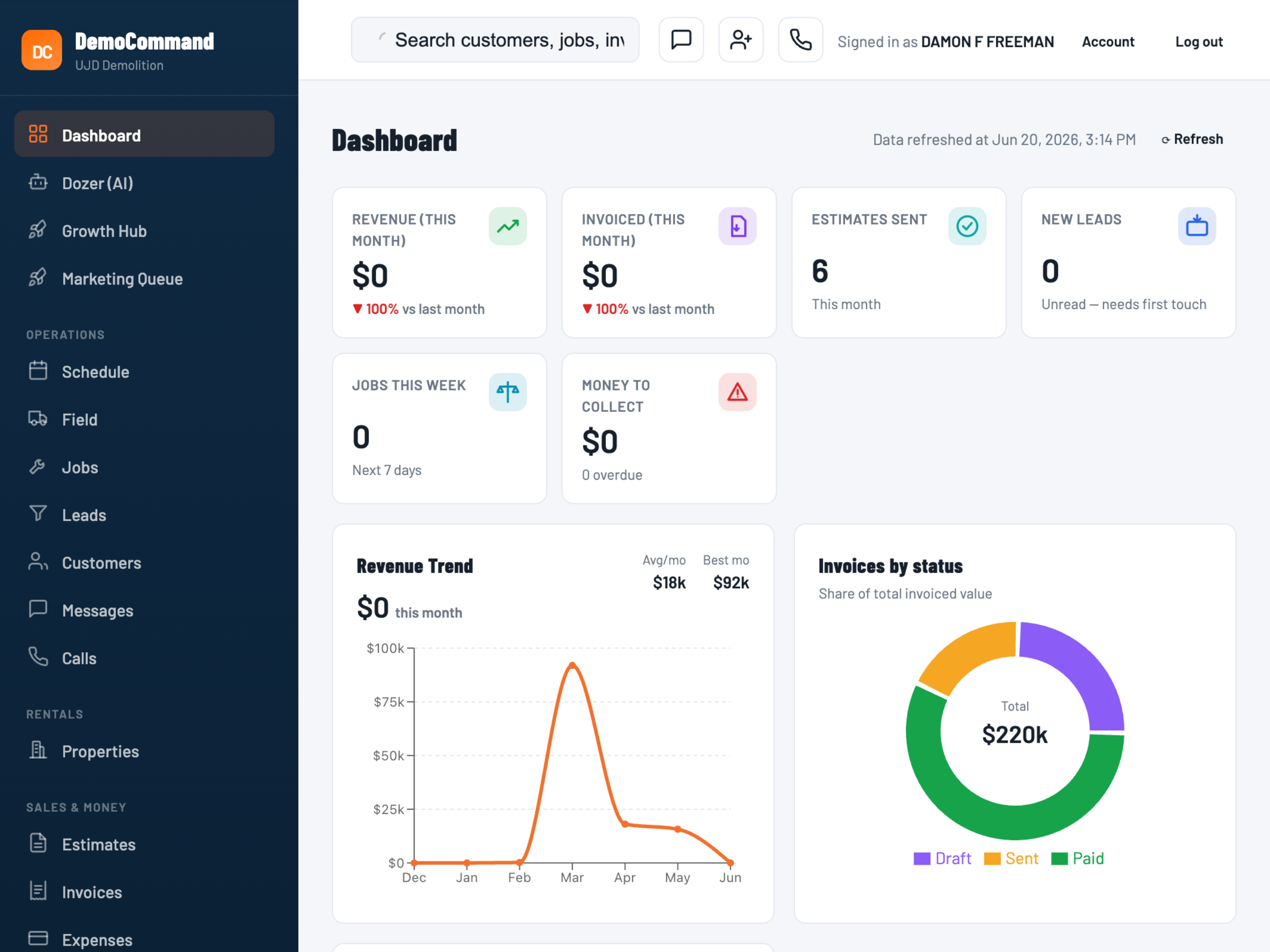This screenshot has height=952, width=1270.
Task: Click the blue new leads inbox icon
Action: pos(1197,226)
